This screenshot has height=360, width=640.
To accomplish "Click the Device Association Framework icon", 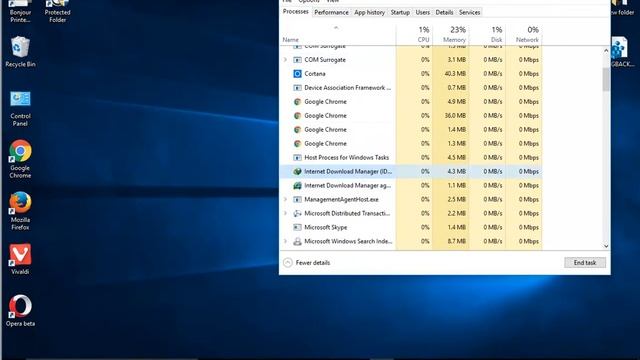I will [298, 88].
